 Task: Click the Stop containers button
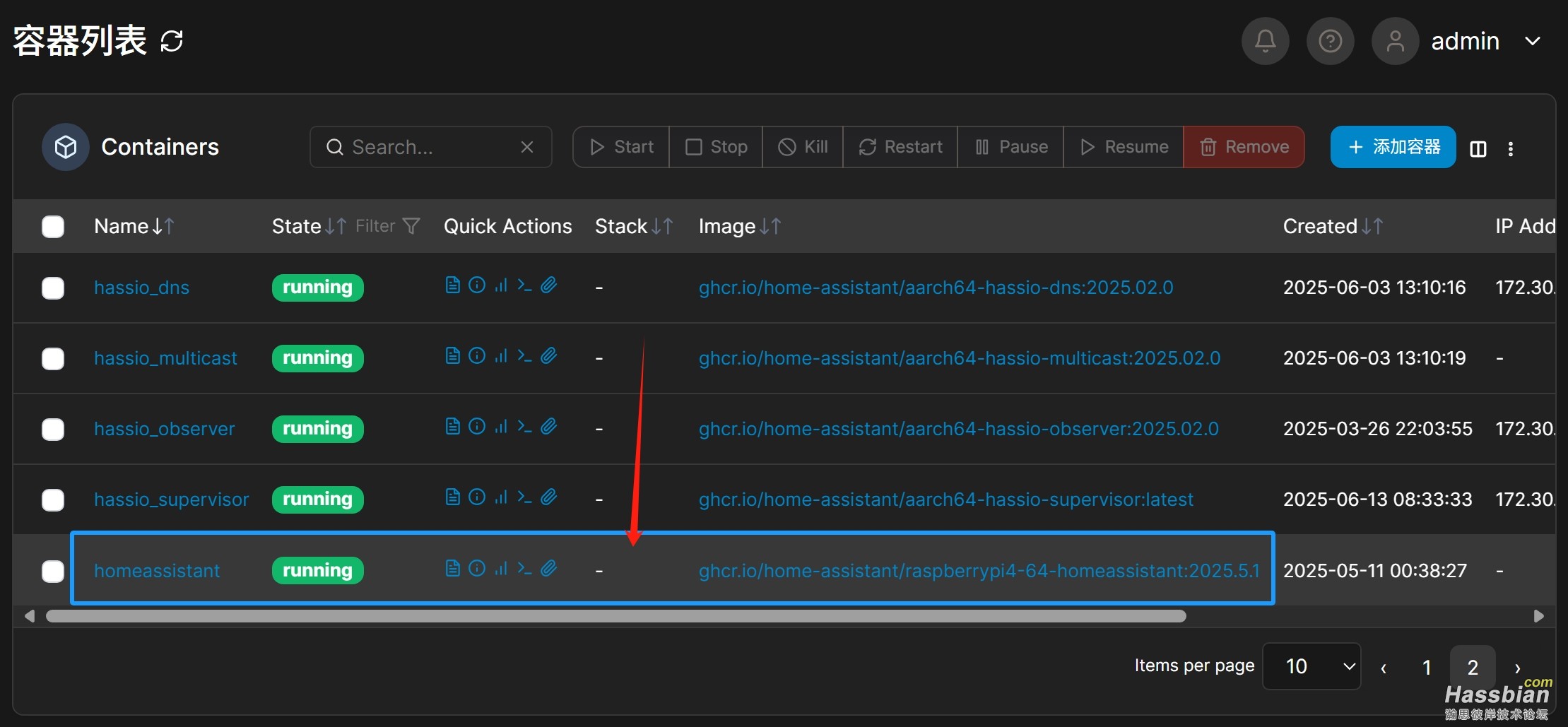click(x=716, y=147)
